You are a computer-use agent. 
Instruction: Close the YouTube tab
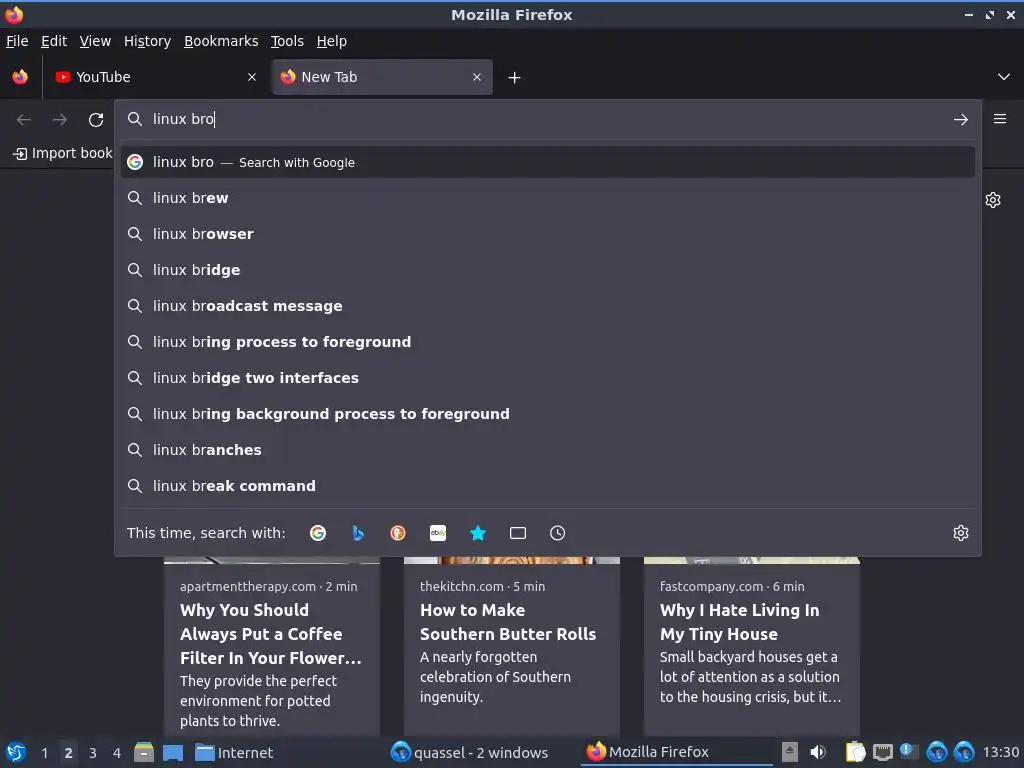click(x=251, y=77)
